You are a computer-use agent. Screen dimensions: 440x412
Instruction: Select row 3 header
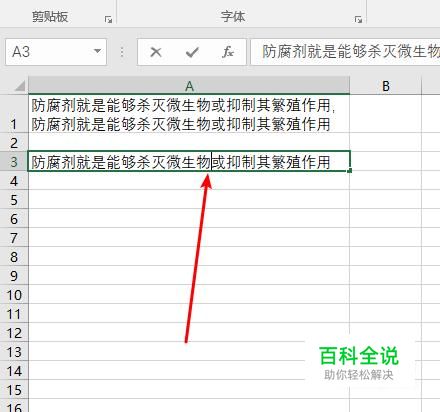click(14, 162)
